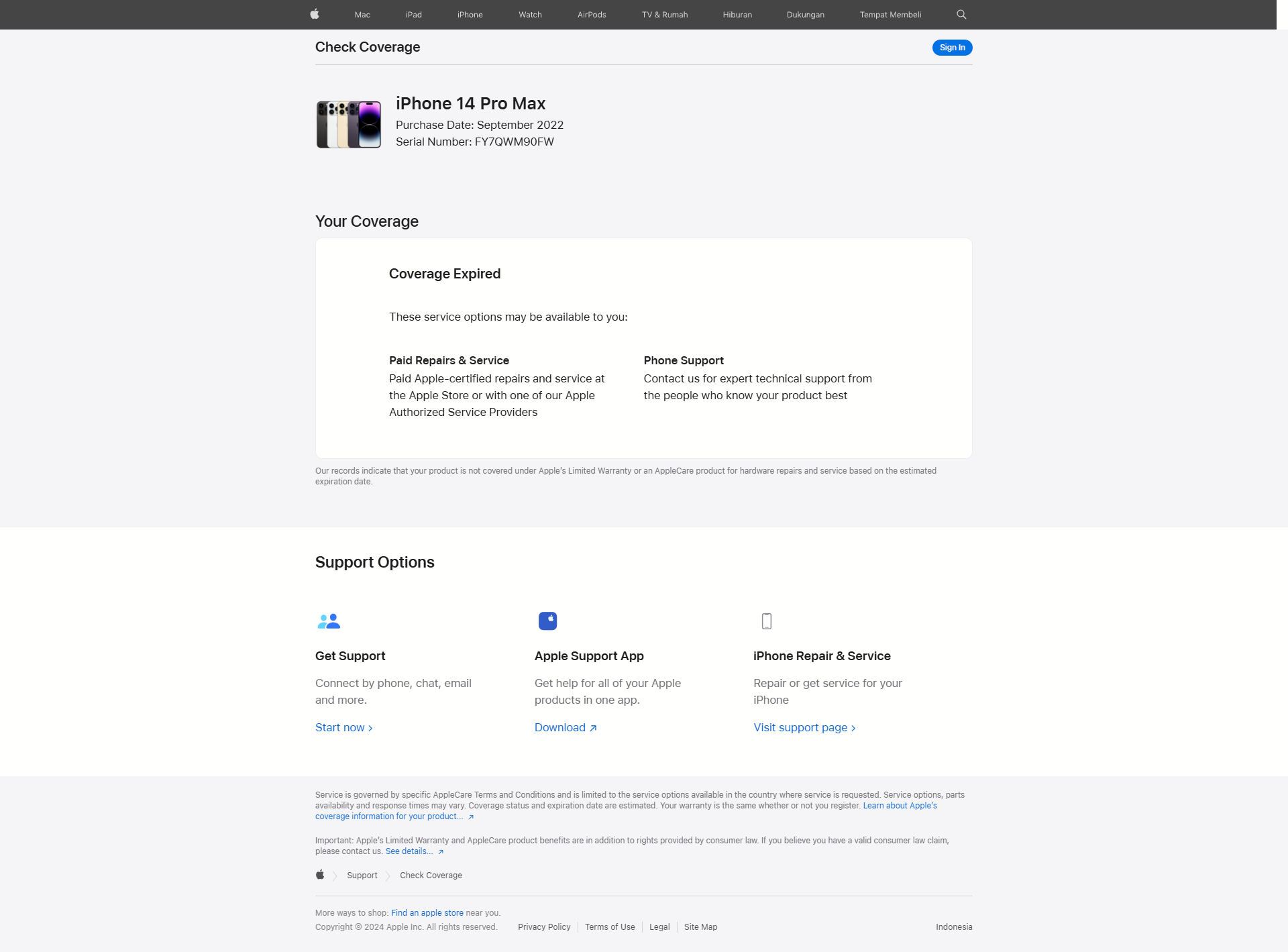Click the AirPods menu item
Image resolution: width=1288 pixels, height=952 pixels.
[592, 14]
